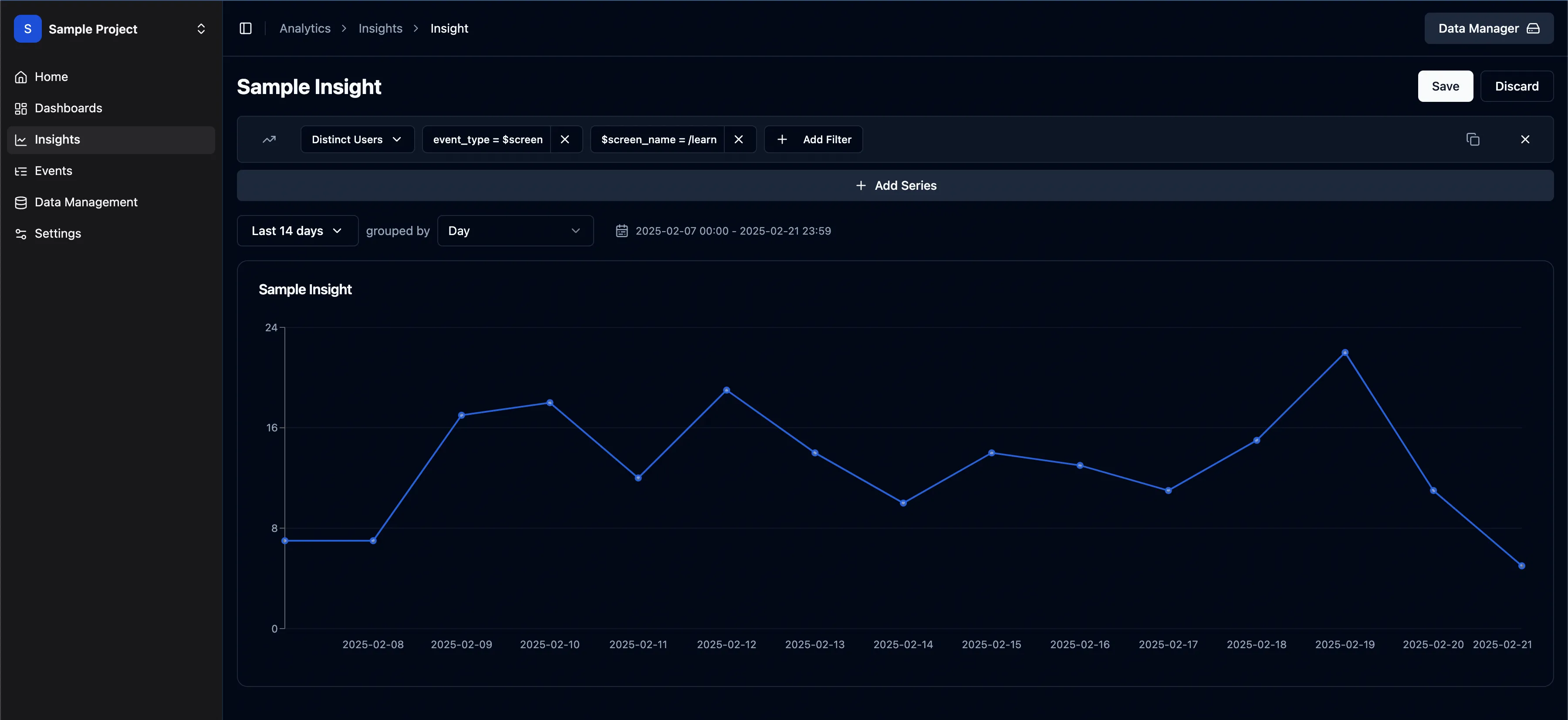The height and width of the screenshot is (720, 1568).
Task: Discard the insight changes
Action: pos(1517,86)
